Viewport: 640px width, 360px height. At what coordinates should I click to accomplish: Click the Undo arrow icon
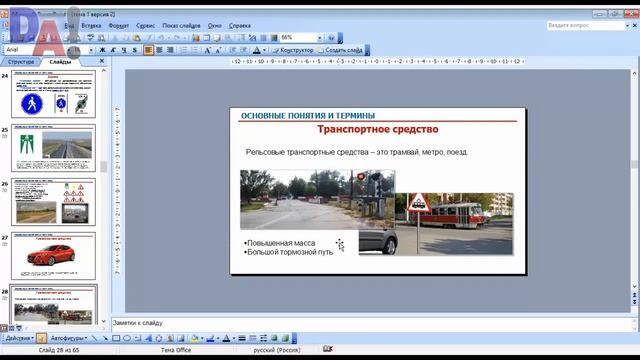click(x=161, y=38)
